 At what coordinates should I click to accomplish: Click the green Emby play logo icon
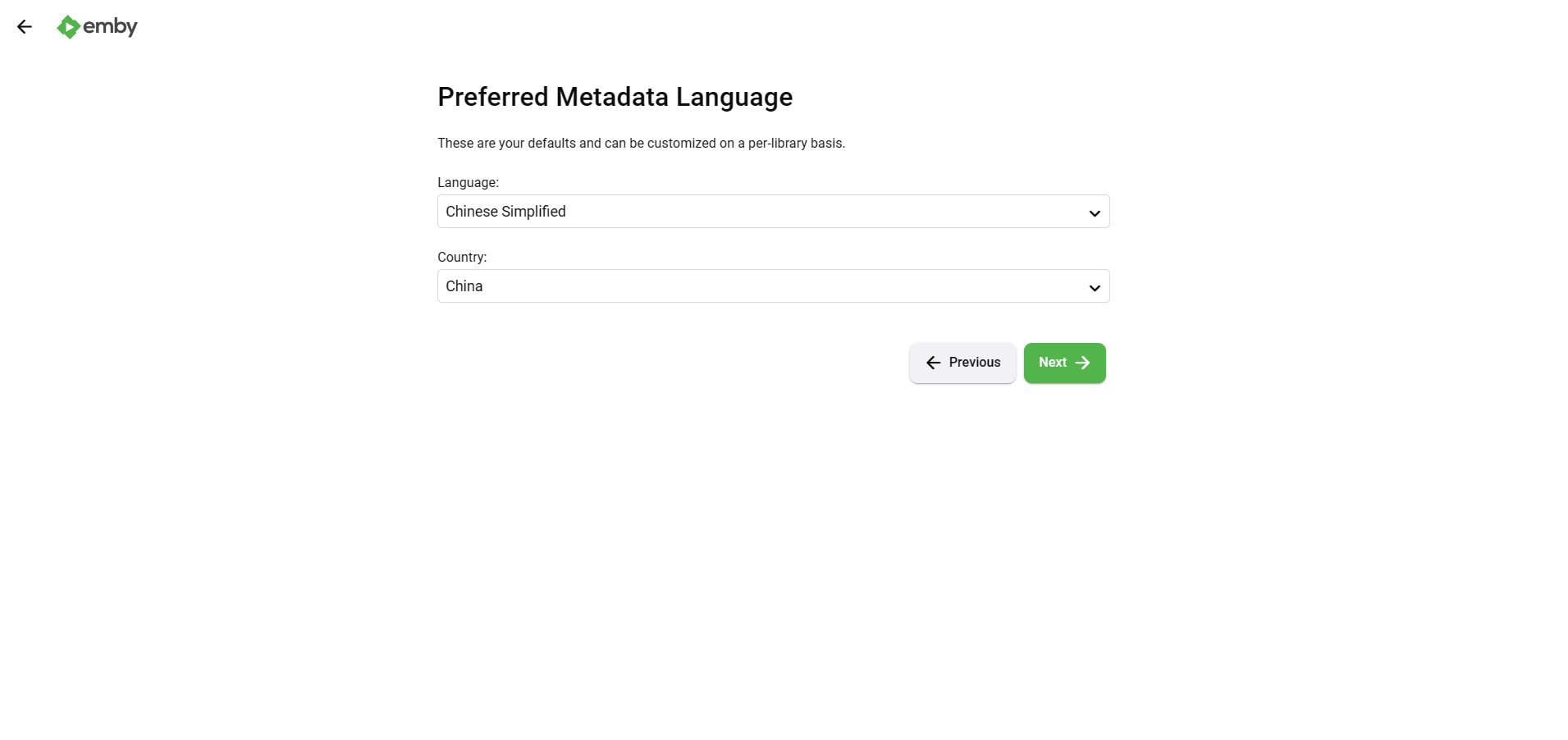pos(68,27)
